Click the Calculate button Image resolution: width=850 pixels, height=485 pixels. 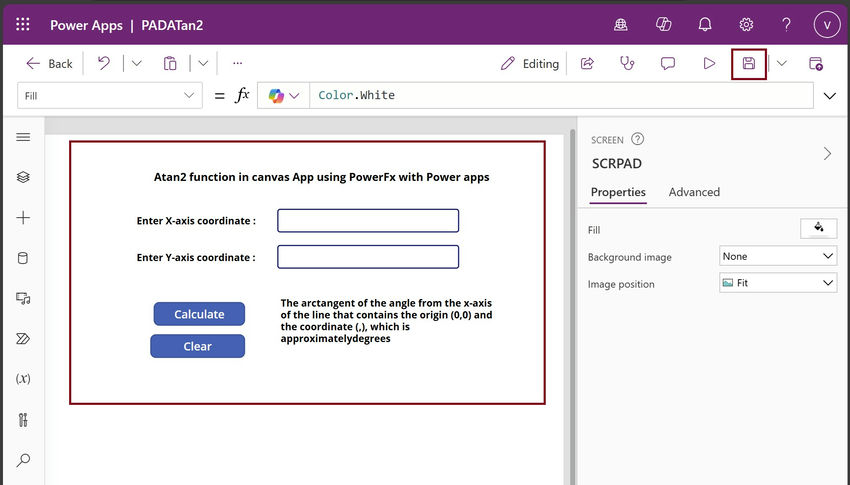click(x=199, y=314)
